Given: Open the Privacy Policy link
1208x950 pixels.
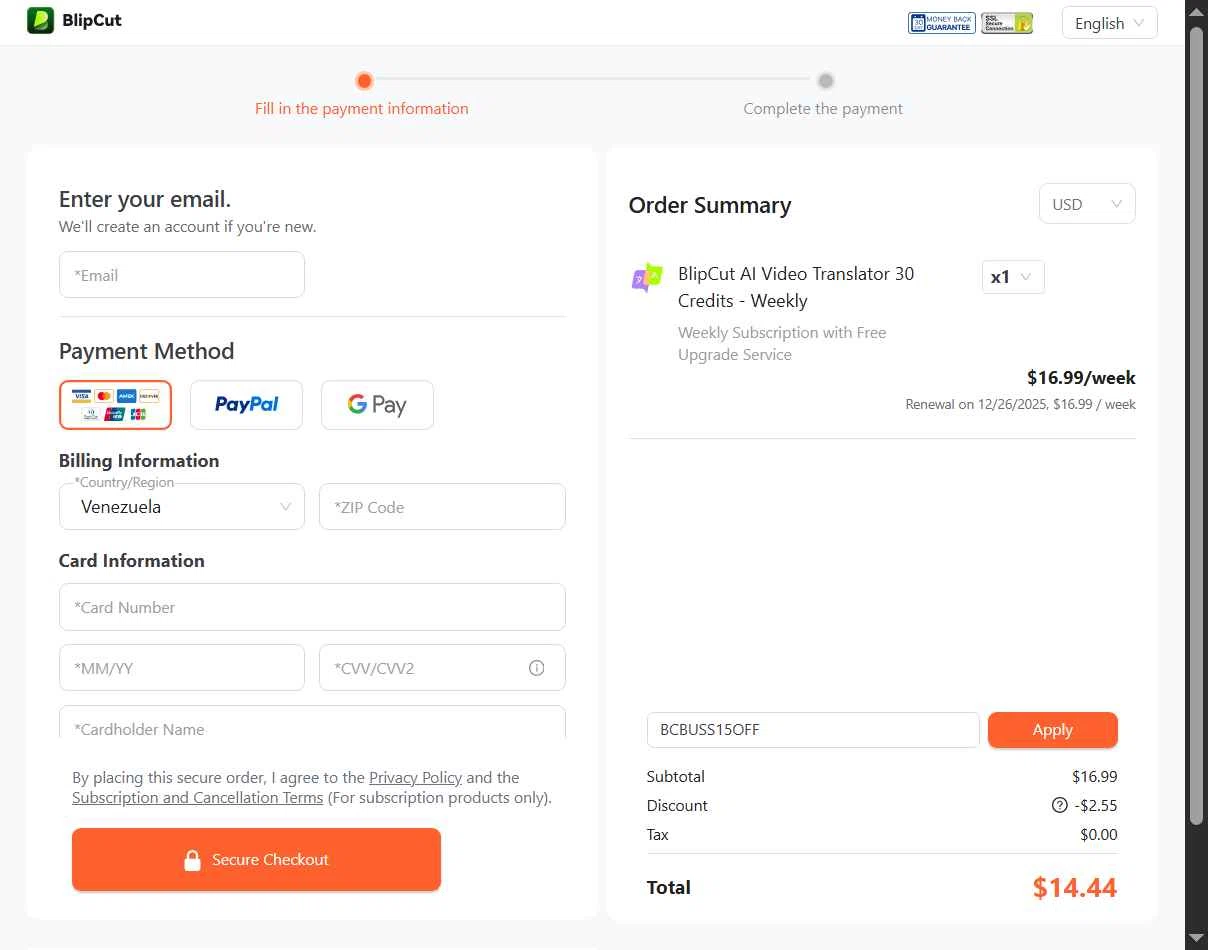Looking at the screenshot, I should coord(415,777).
